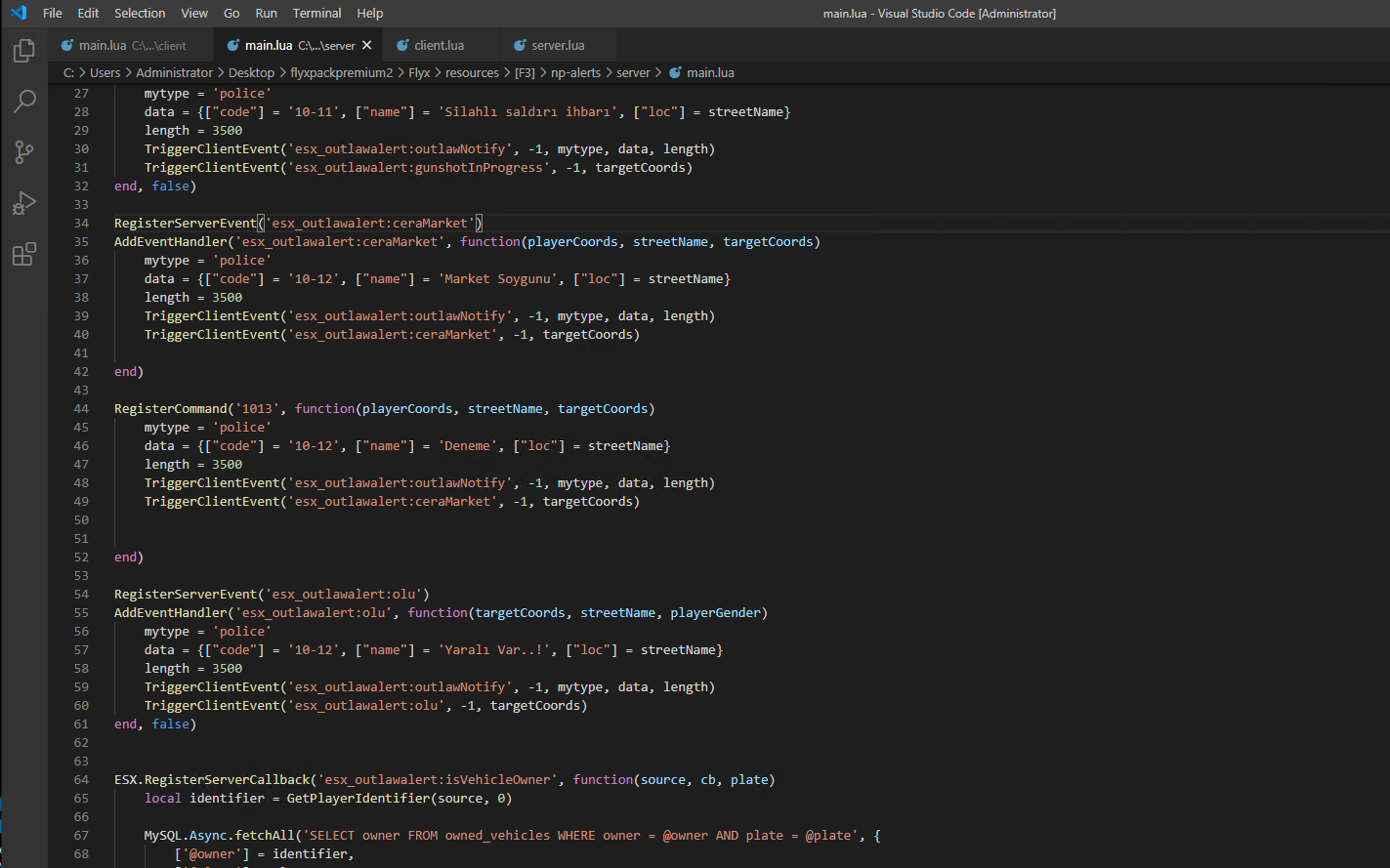Switch to the client.lua tab
1390x868 pixels.
point(439,45)
